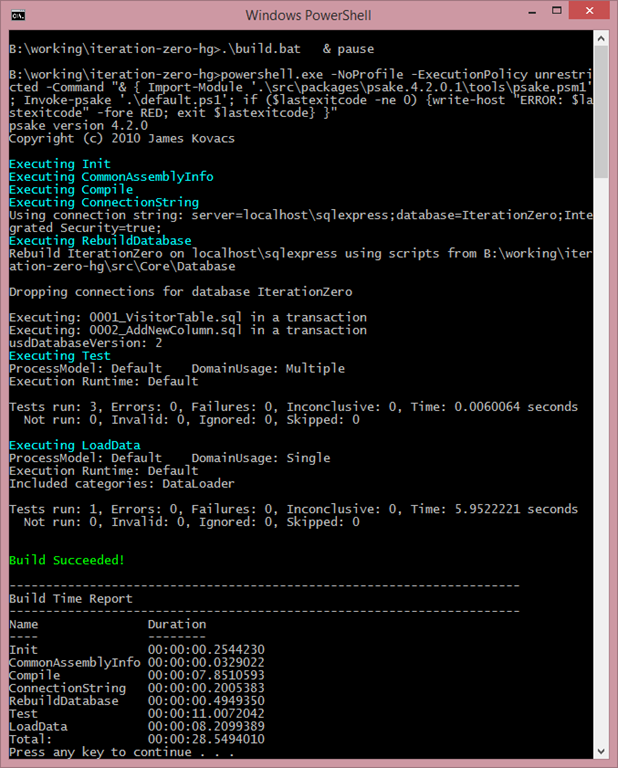Close the Windows PowerShell window
This screenshot has width=618, height=768.
(x=589, y=10)
